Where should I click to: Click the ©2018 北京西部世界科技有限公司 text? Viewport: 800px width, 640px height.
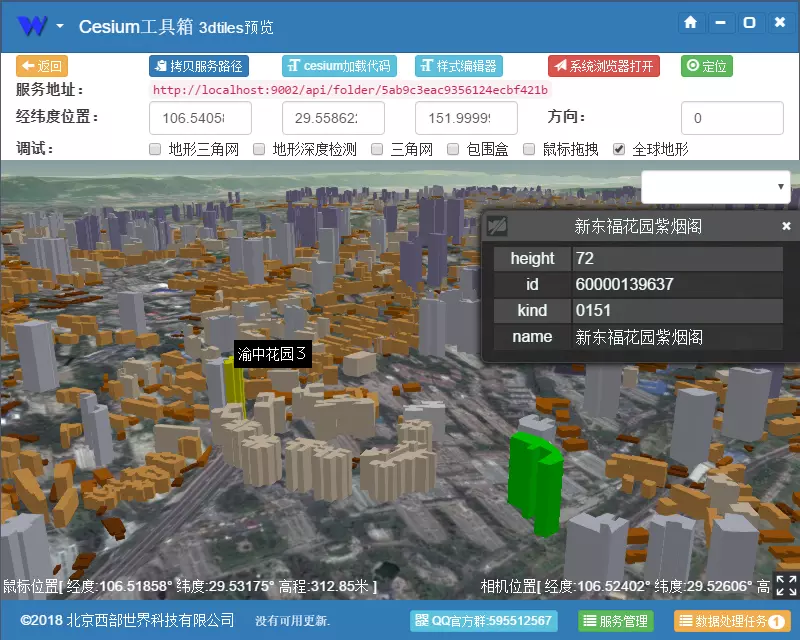tap(127, 620)
